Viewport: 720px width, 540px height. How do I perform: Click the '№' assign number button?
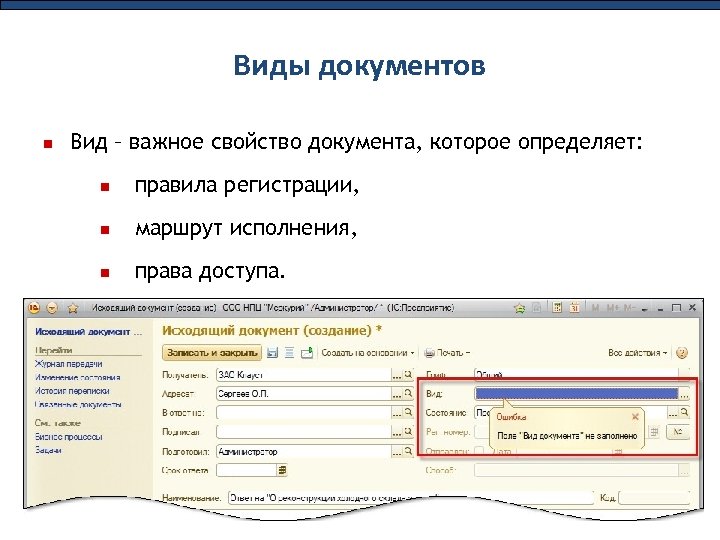(x=678, y=432)
